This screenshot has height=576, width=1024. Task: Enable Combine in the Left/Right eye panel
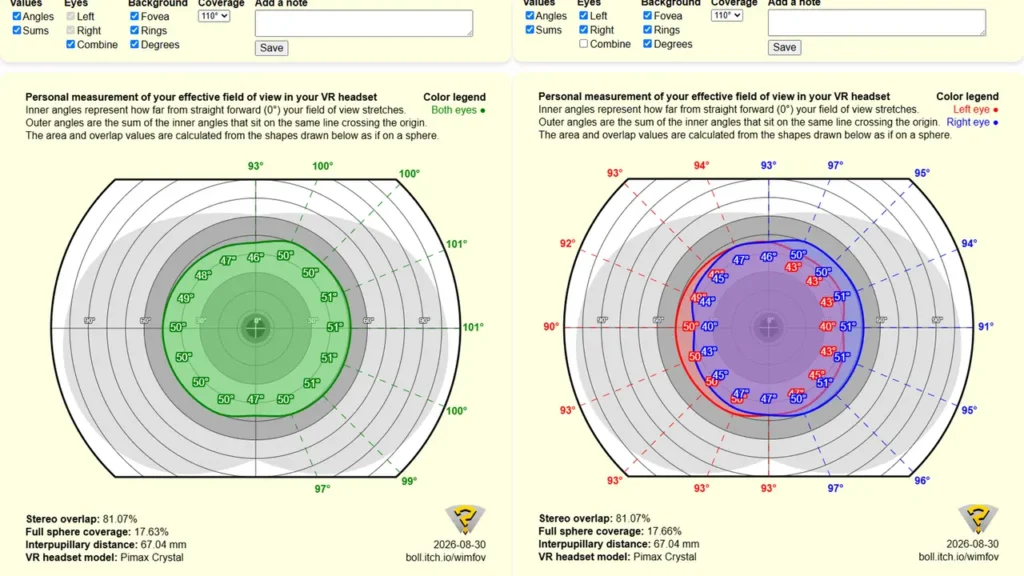click(583, 44)
